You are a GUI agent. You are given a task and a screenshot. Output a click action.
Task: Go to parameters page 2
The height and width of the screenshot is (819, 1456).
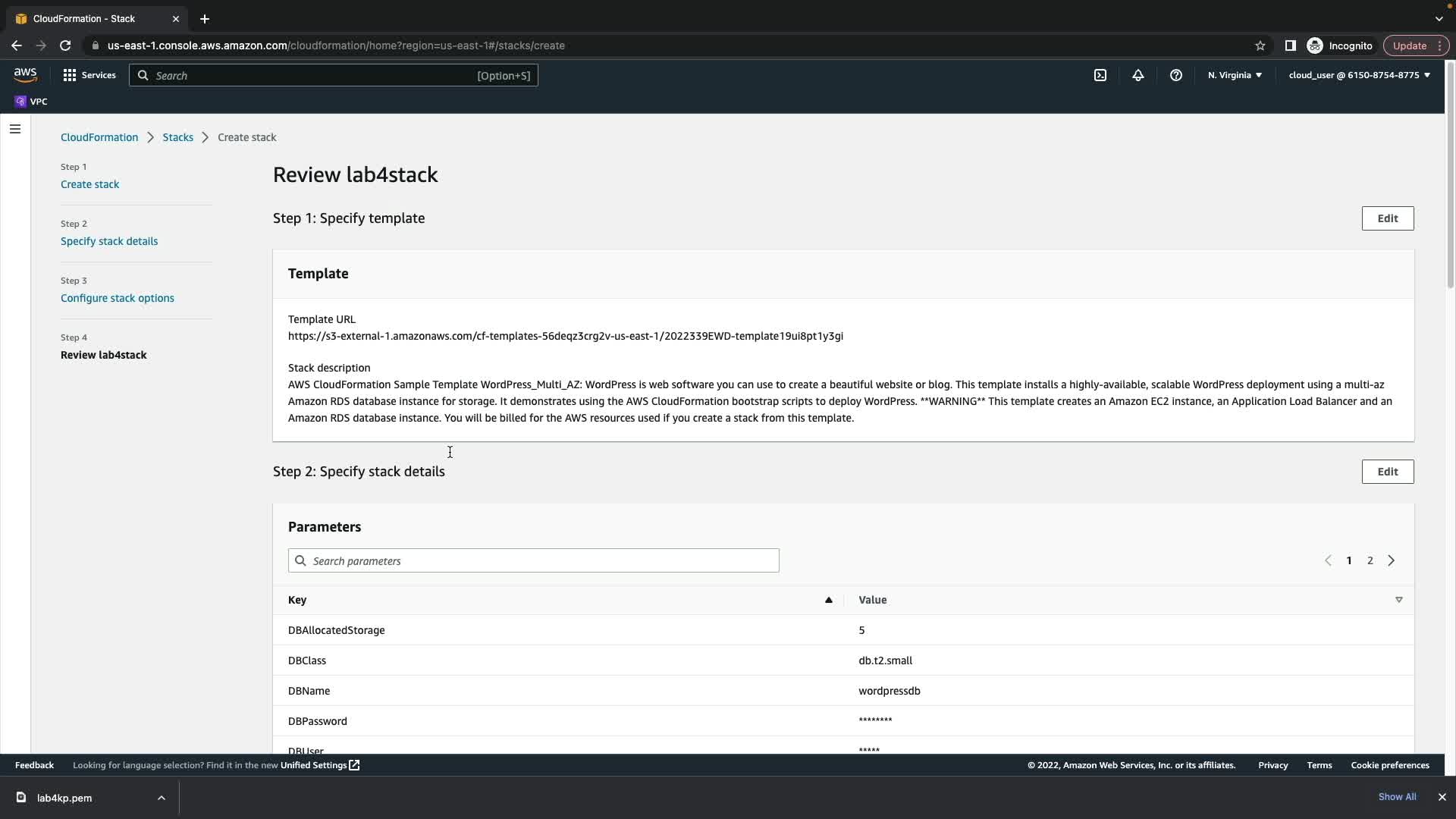1370,560
